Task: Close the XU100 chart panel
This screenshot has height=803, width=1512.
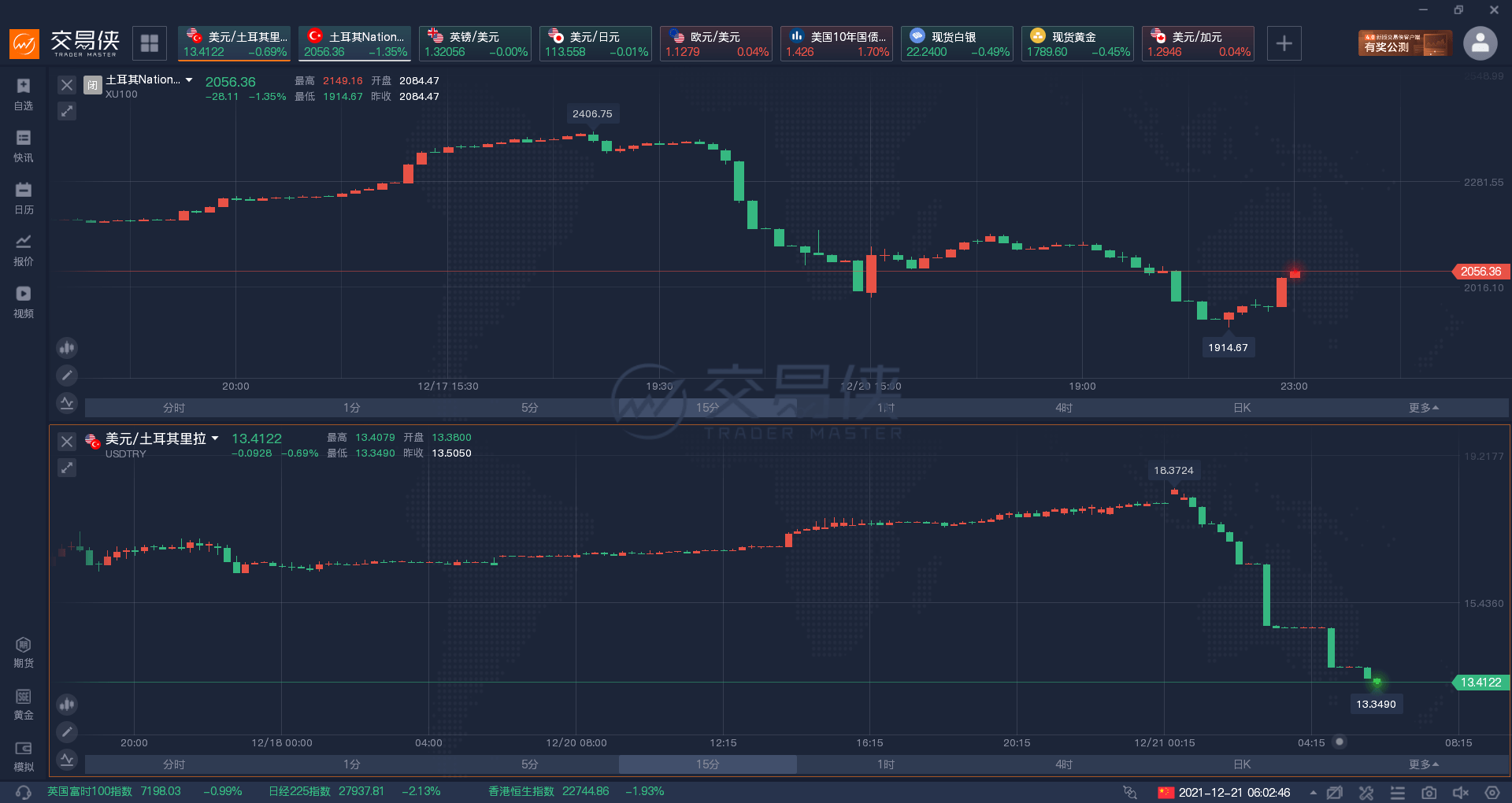Action: [x=67, y=85]
